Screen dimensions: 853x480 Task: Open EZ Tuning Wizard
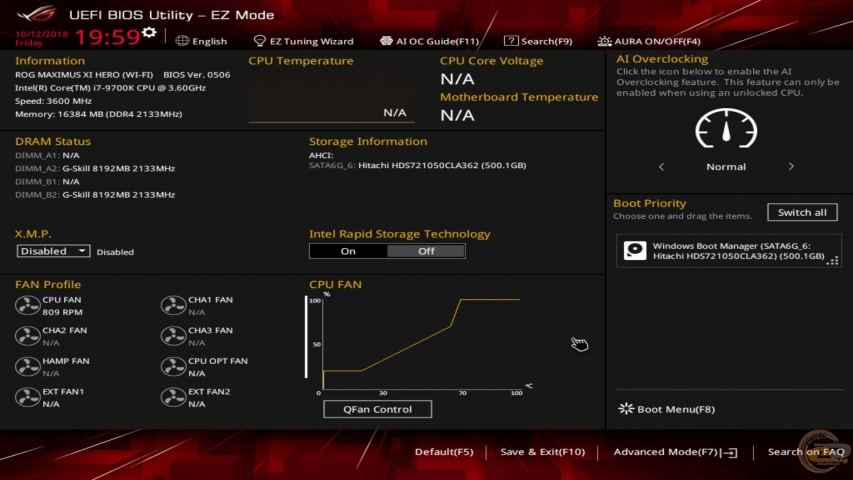click(303, 41)
